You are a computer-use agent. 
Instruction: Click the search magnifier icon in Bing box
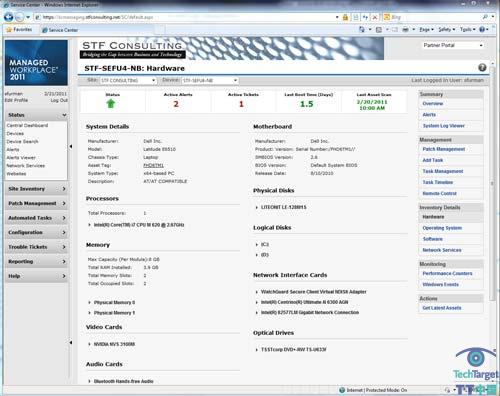pyautogui.click(x=485, y=17)
